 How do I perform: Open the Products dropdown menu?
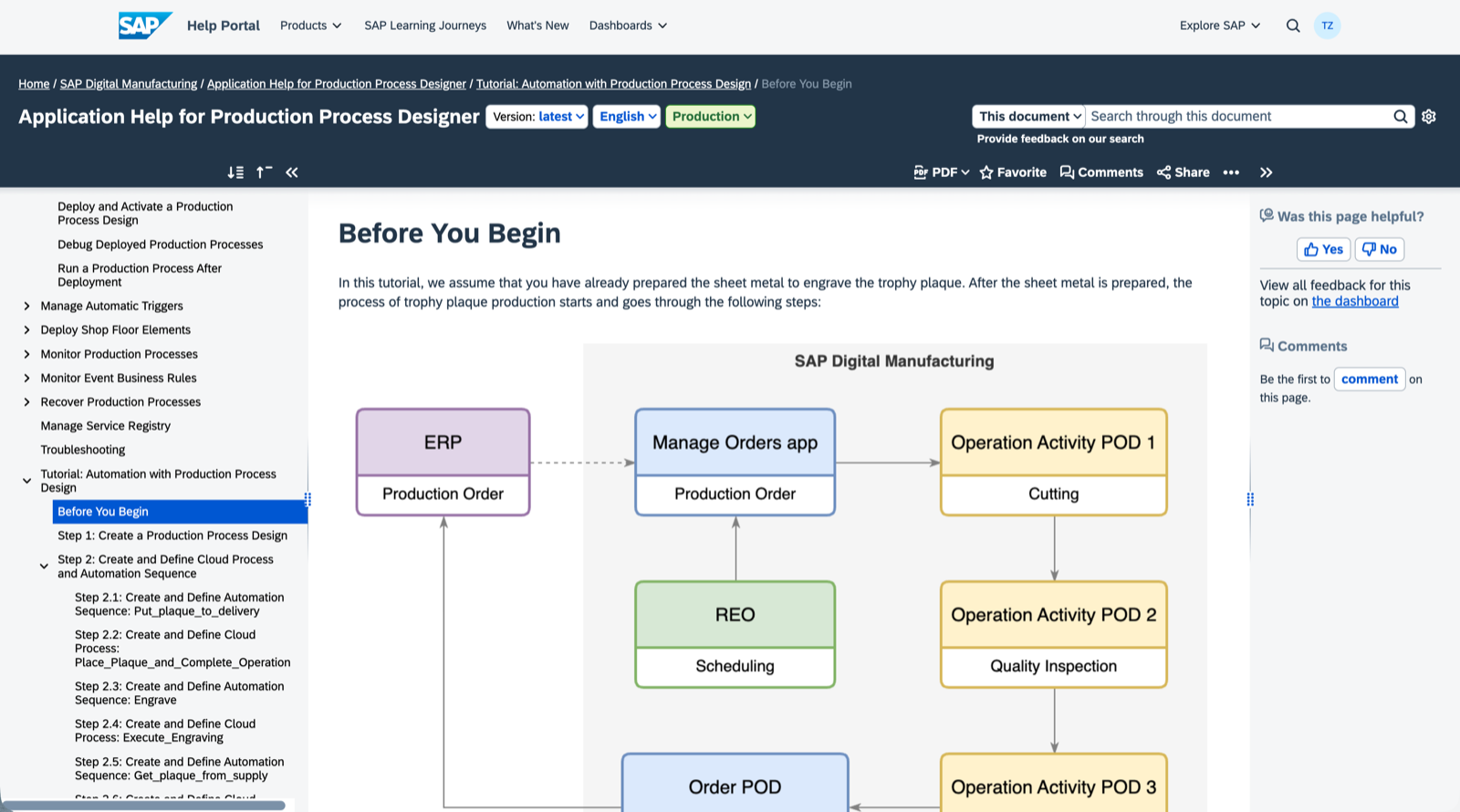[x=311, y=26]
